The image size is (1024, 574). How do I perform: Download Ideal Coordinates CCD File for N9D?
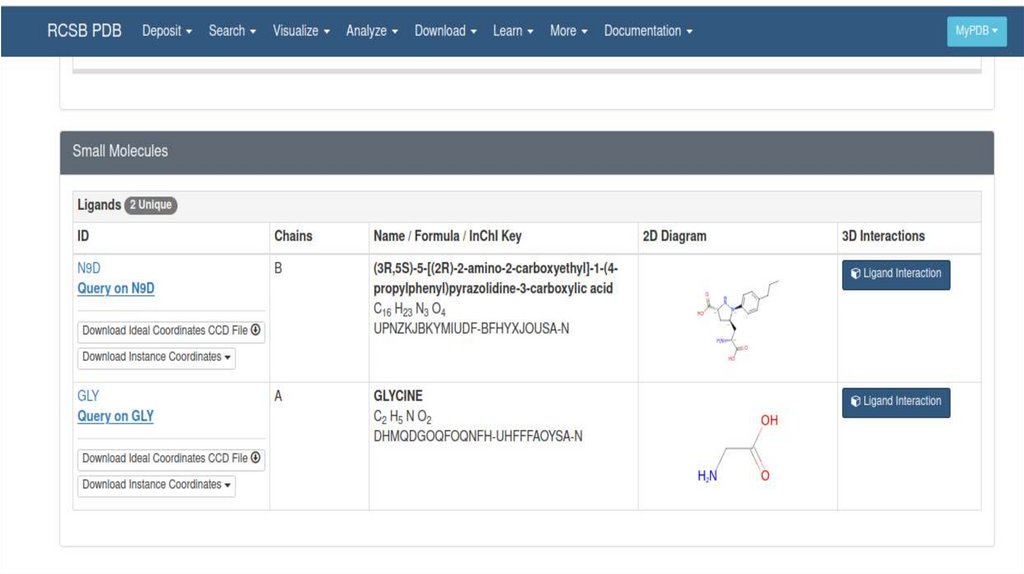[171, 331]
